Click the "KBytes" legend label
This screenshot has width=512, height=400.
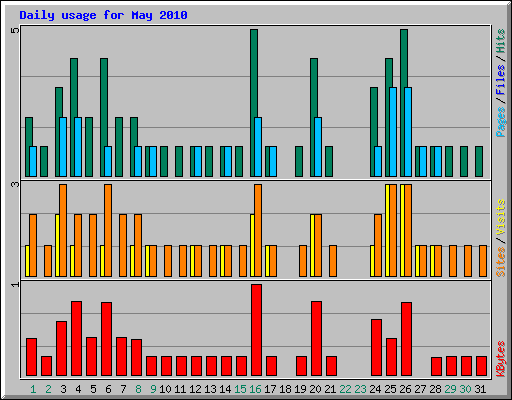[x=500, y=359]
